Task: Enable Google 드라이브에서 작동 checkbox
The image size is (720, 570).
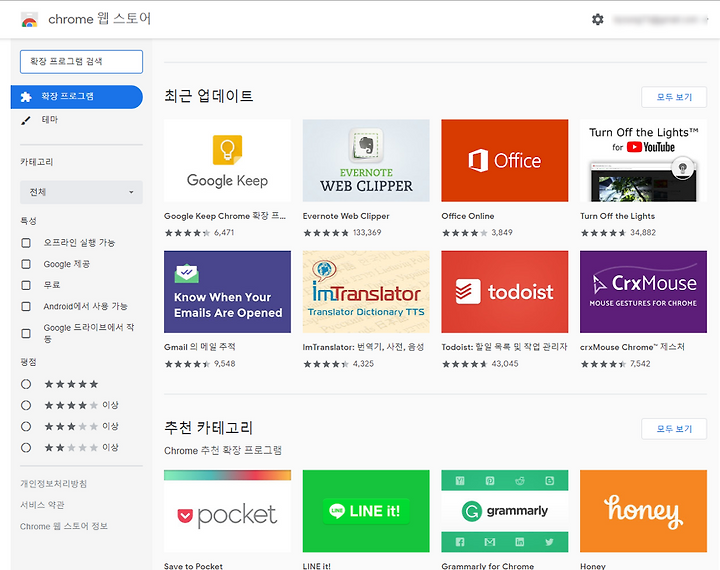Action: pos(26,333)
